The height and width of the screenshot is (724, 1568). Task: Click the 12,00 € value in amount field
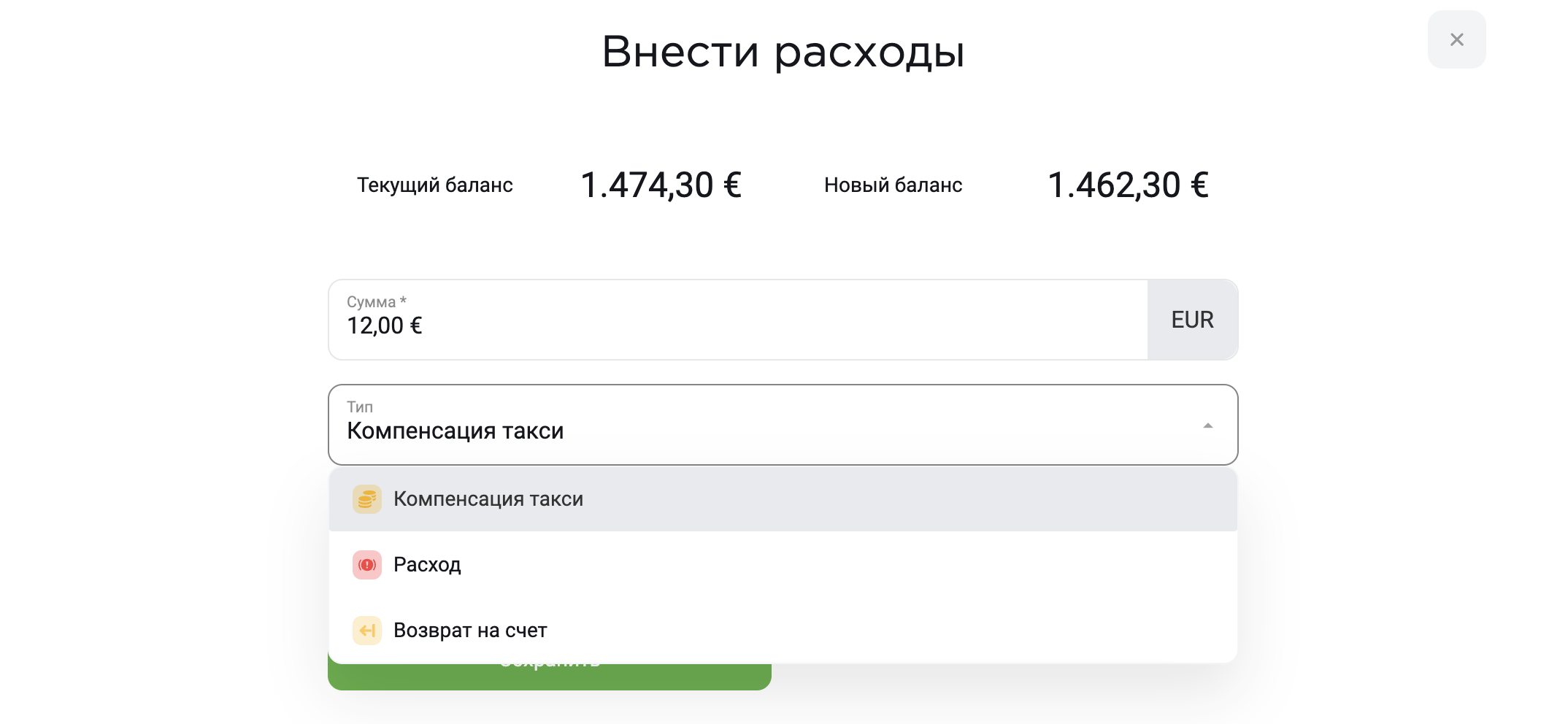[x=385, y=326]
